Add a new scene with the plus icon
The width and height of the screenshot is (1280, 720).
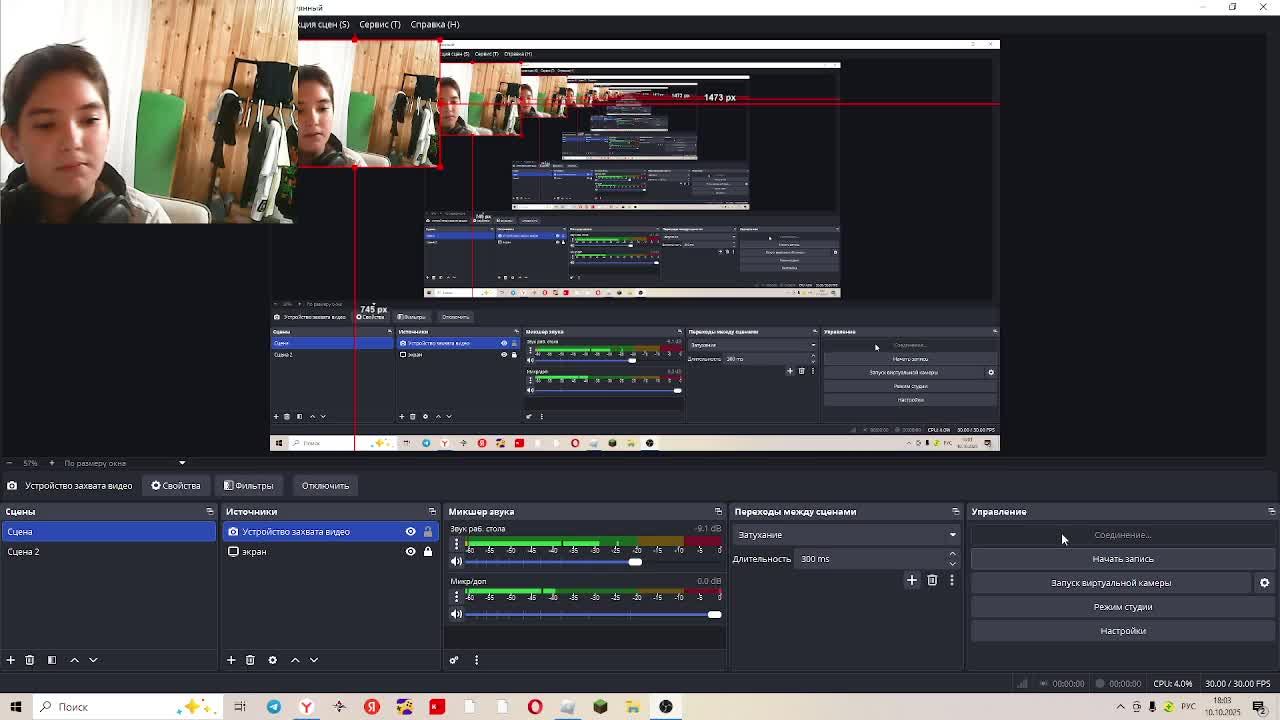pyautogui.click(x=10, y=660)
